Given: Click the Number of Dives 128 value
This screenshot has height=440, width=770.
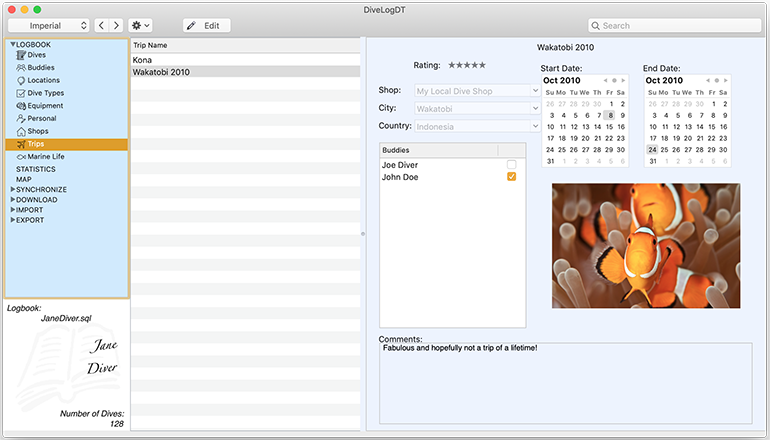Looking at the screenshot, I should click(x=117, y=424).
